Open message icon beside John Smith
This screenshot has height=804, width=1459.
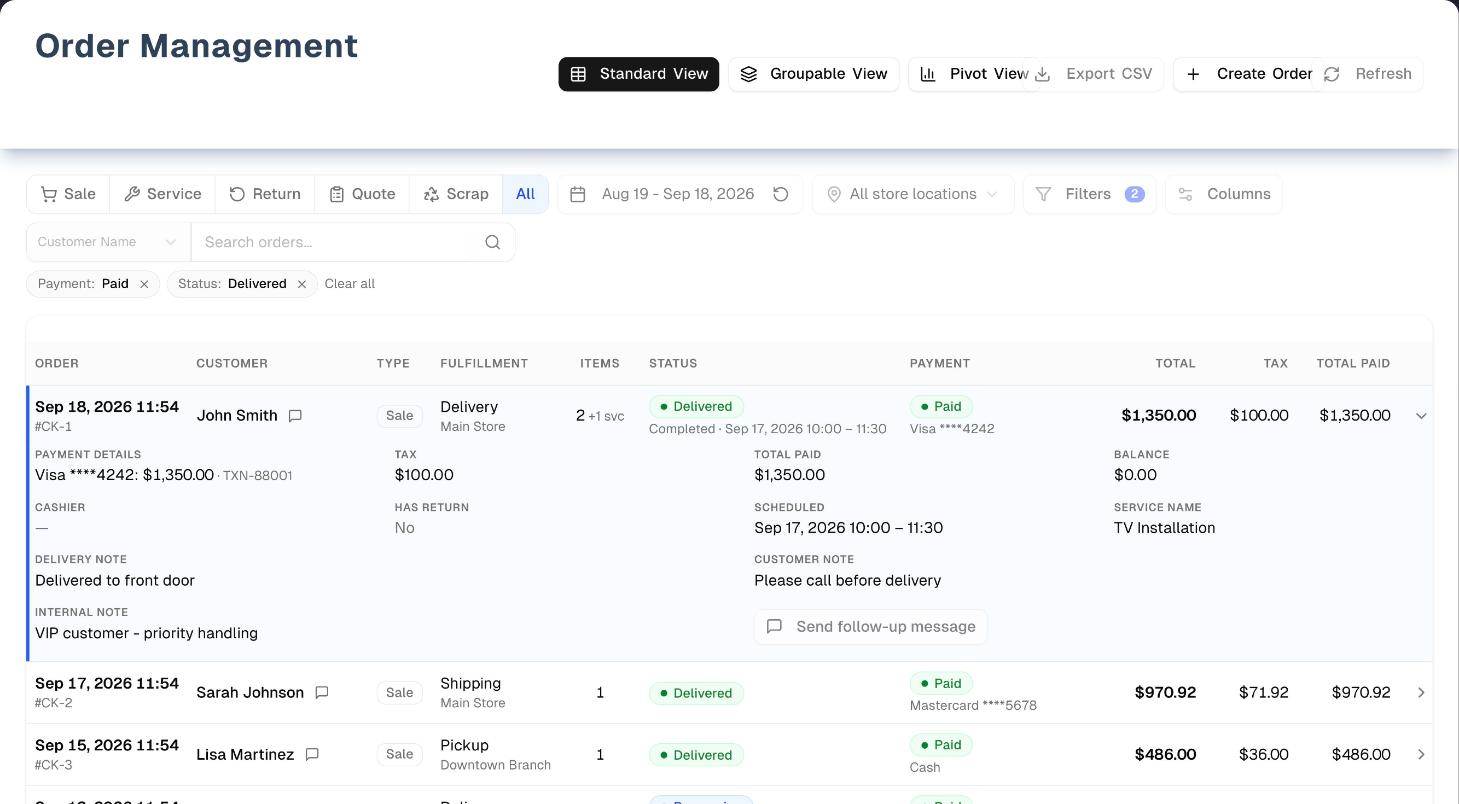click(295, 416)
